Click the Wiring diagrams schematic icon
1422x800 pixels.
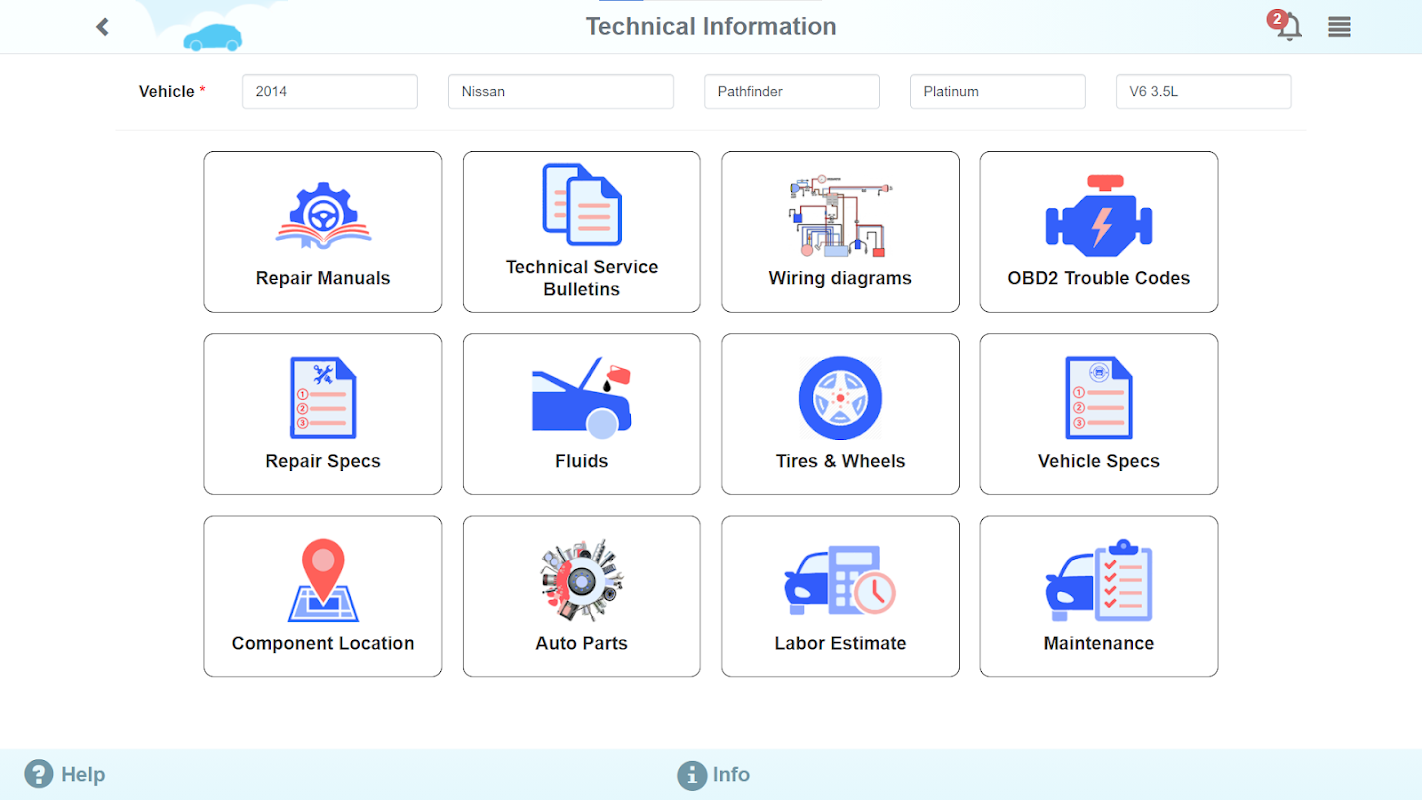840,216
